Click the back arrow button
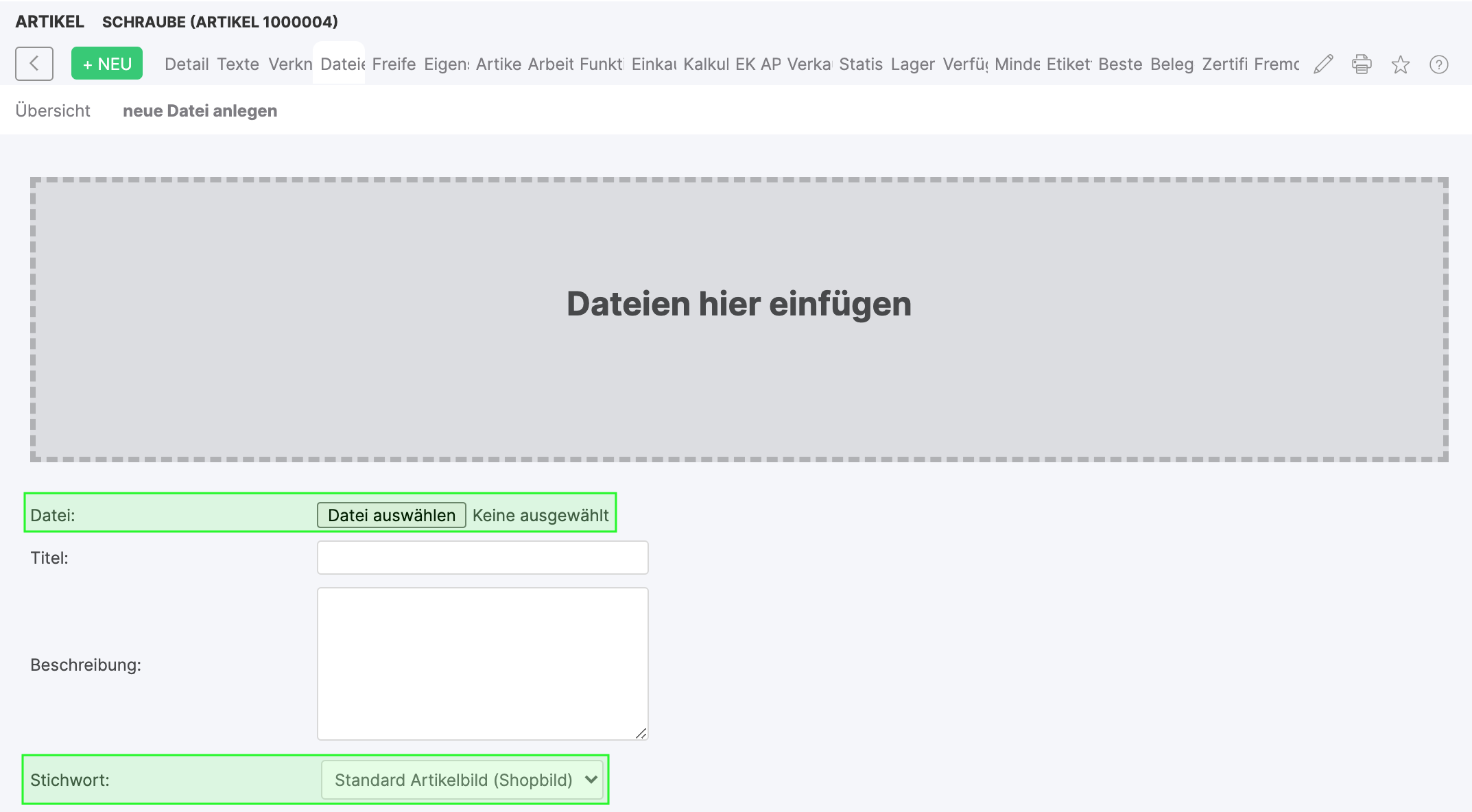The height and width of the screenshot is (812, 1472). coord(34,64)
